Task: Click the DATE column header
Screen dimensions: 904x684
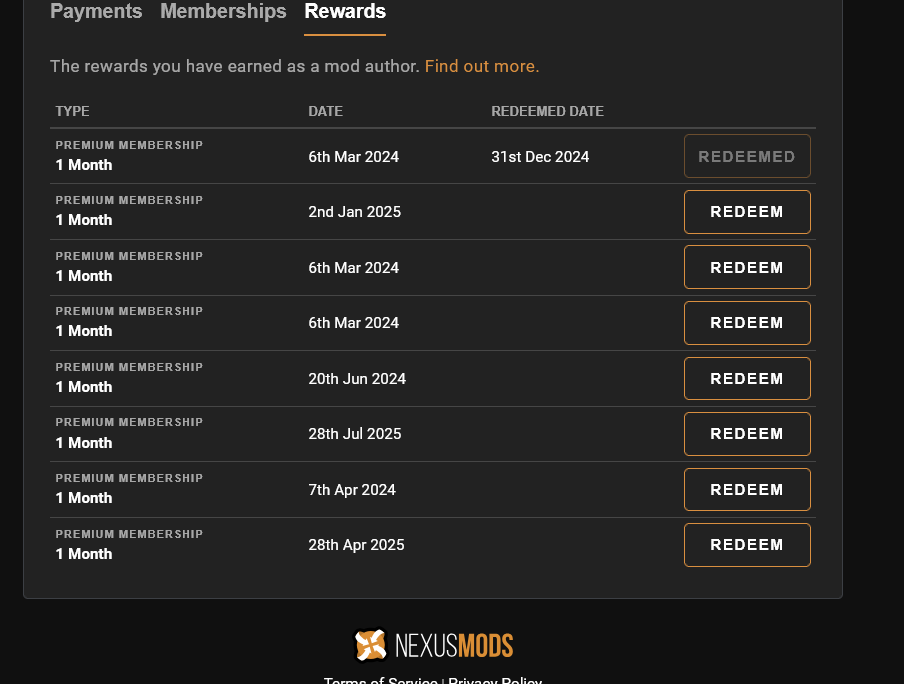Action: (x=325, y=111)
